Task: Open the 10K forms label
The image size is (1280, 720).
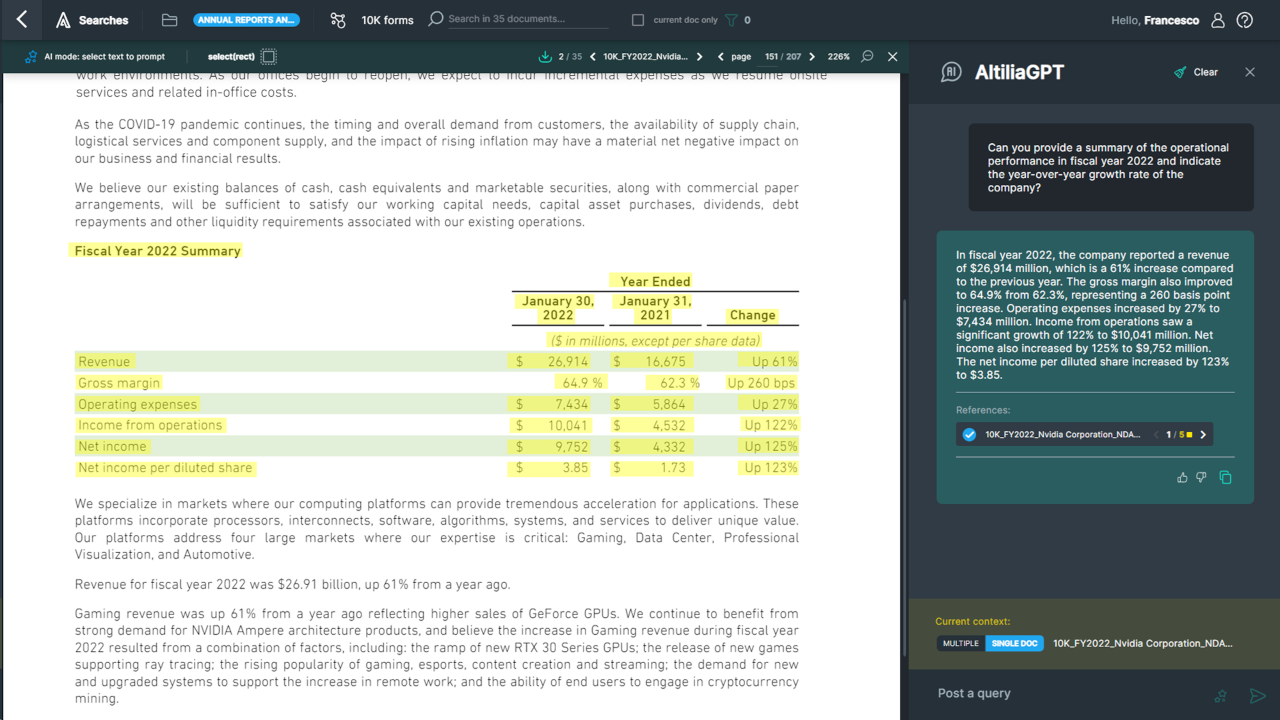Action: coord(387,20)
